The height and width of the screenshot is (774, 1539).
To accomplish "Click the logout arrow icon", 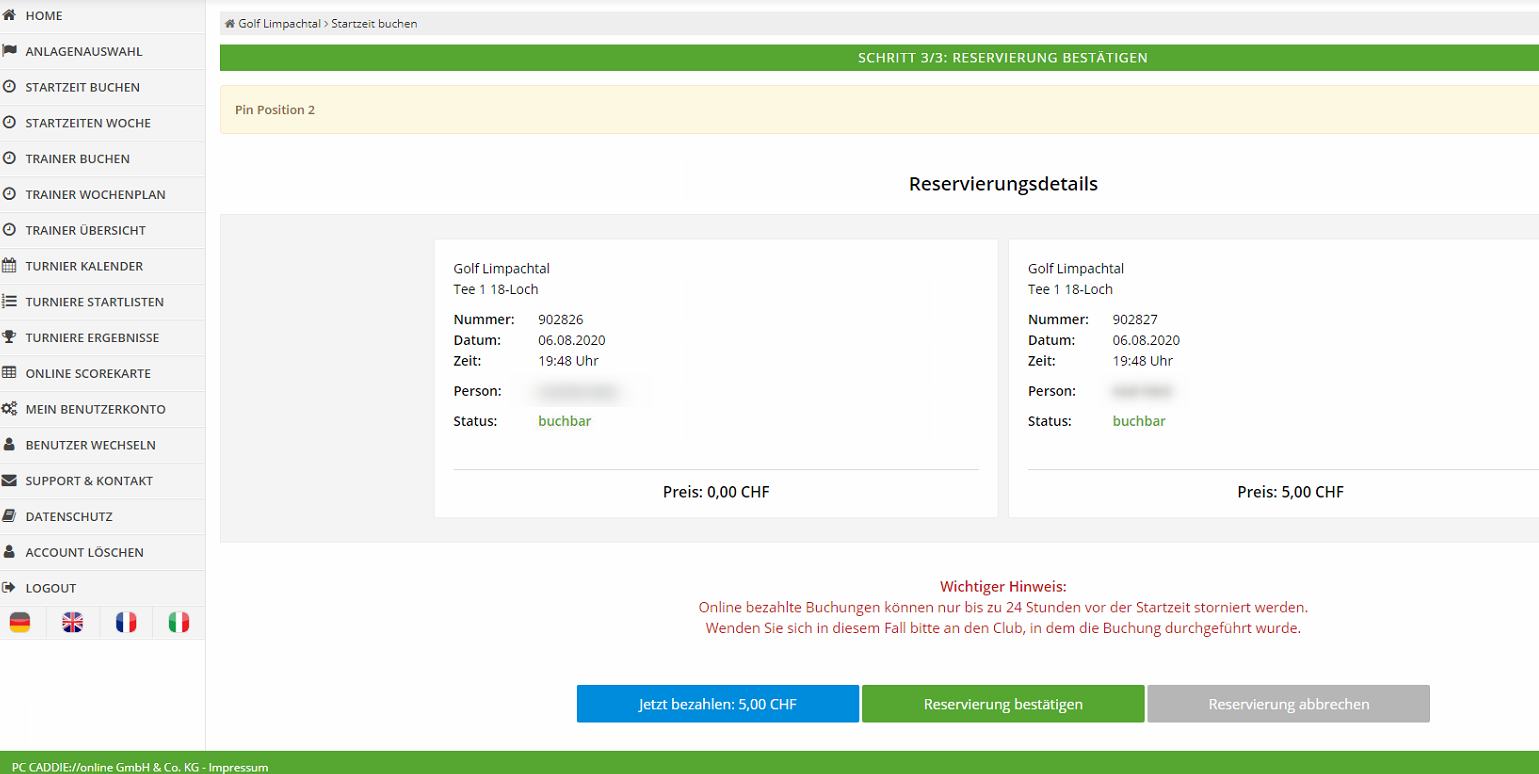I will coord(10,588).
